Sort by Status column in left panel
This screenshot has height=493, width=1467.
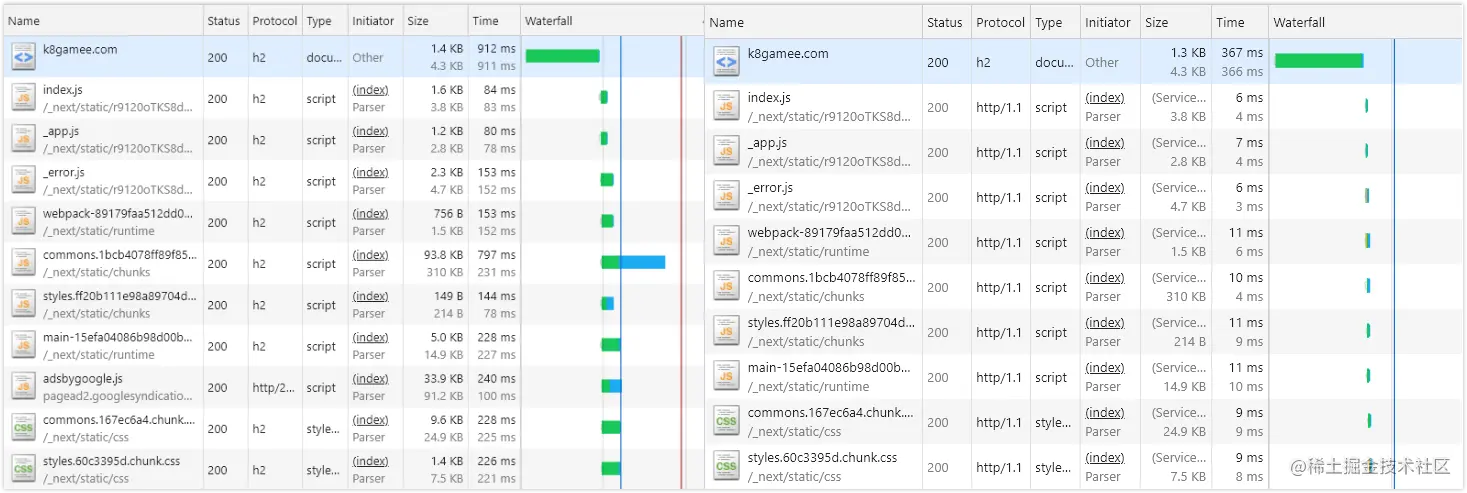click(x=224, y=21)
